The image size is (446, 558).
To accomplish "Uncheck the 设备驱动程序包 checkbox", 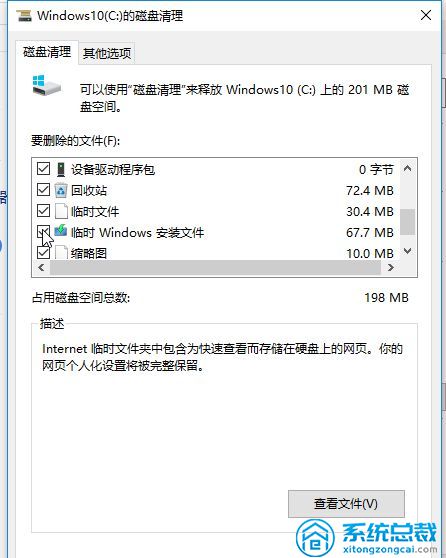I will point(43,169).
